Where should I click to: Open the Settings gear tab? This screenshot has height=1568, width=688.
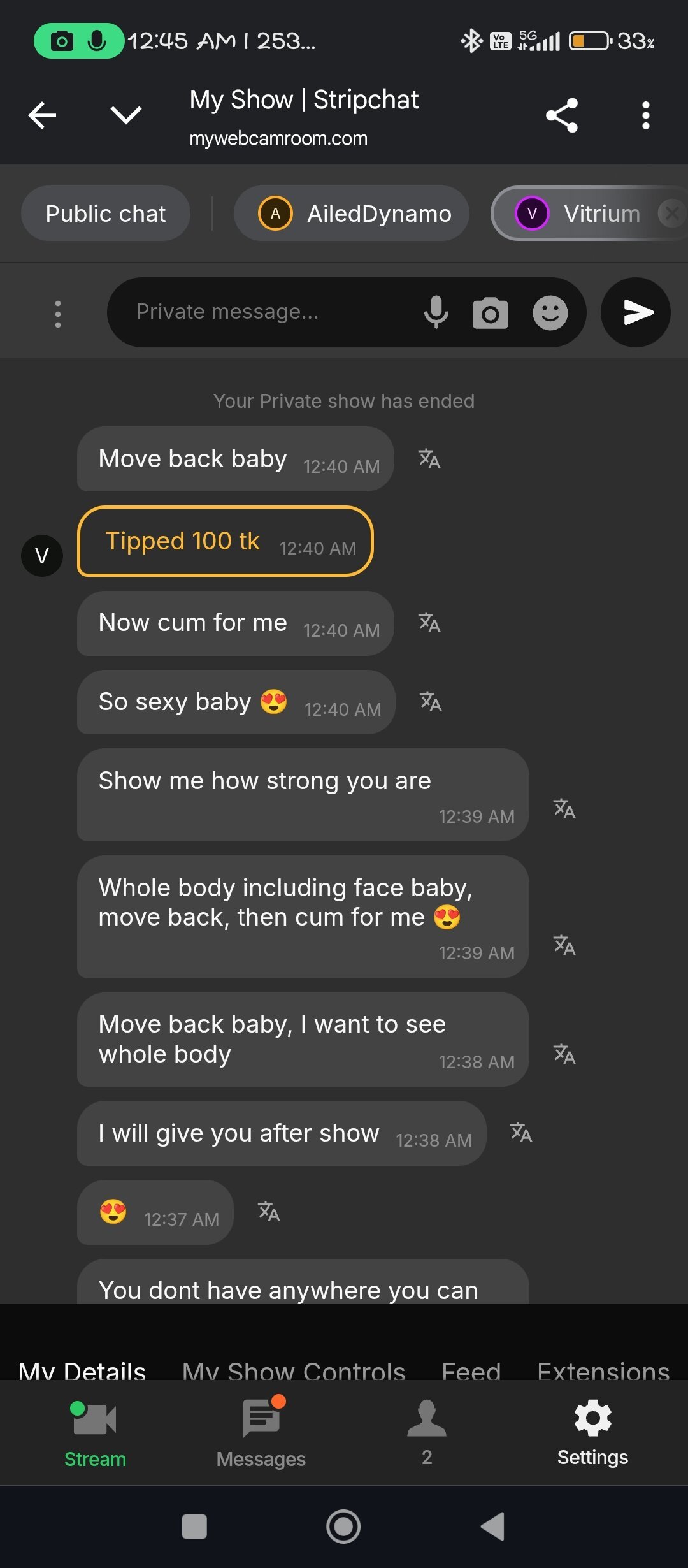(x=592, y=1432)
